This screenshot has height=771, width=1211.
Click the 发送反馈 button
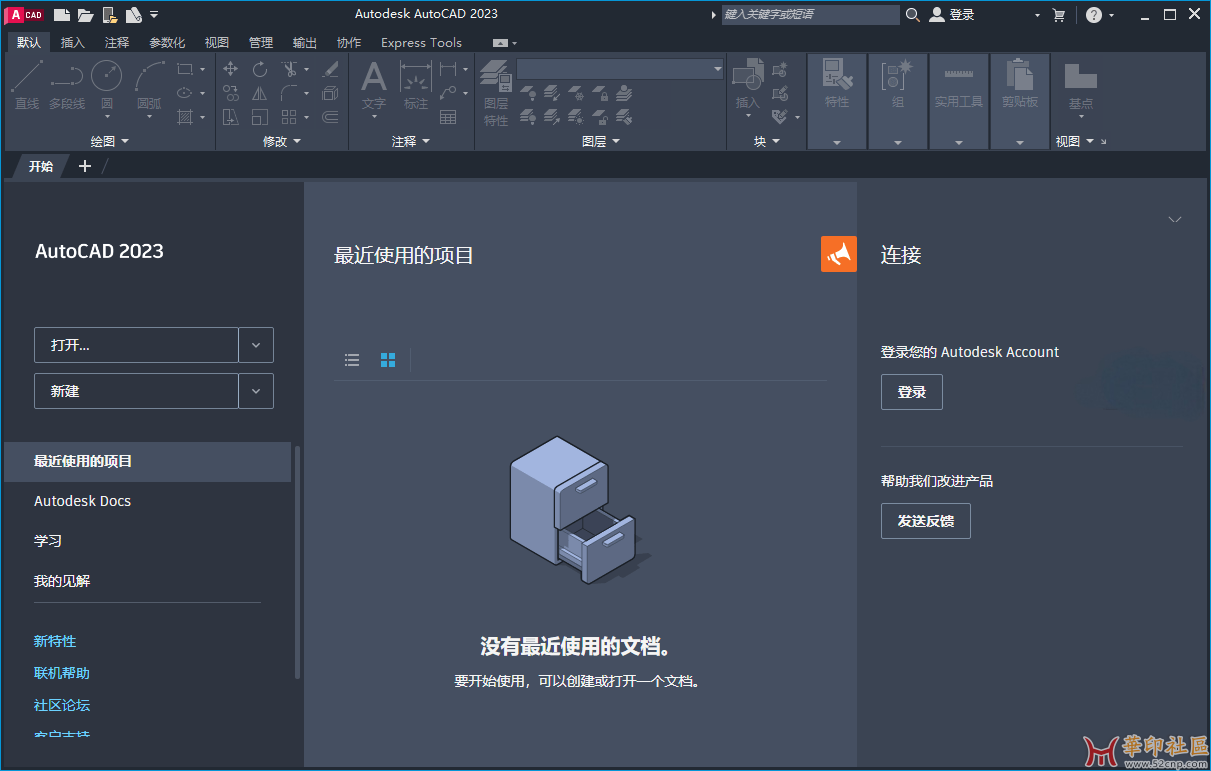click(x=925, y=521)
